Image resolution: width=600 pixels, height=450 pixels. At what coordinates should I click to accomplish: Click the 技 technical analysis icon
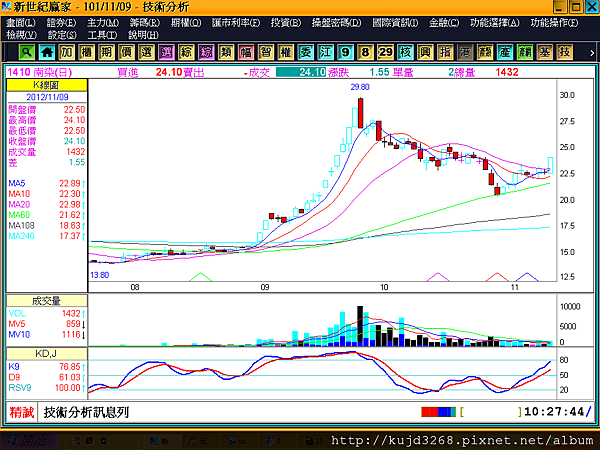[565, 52]
